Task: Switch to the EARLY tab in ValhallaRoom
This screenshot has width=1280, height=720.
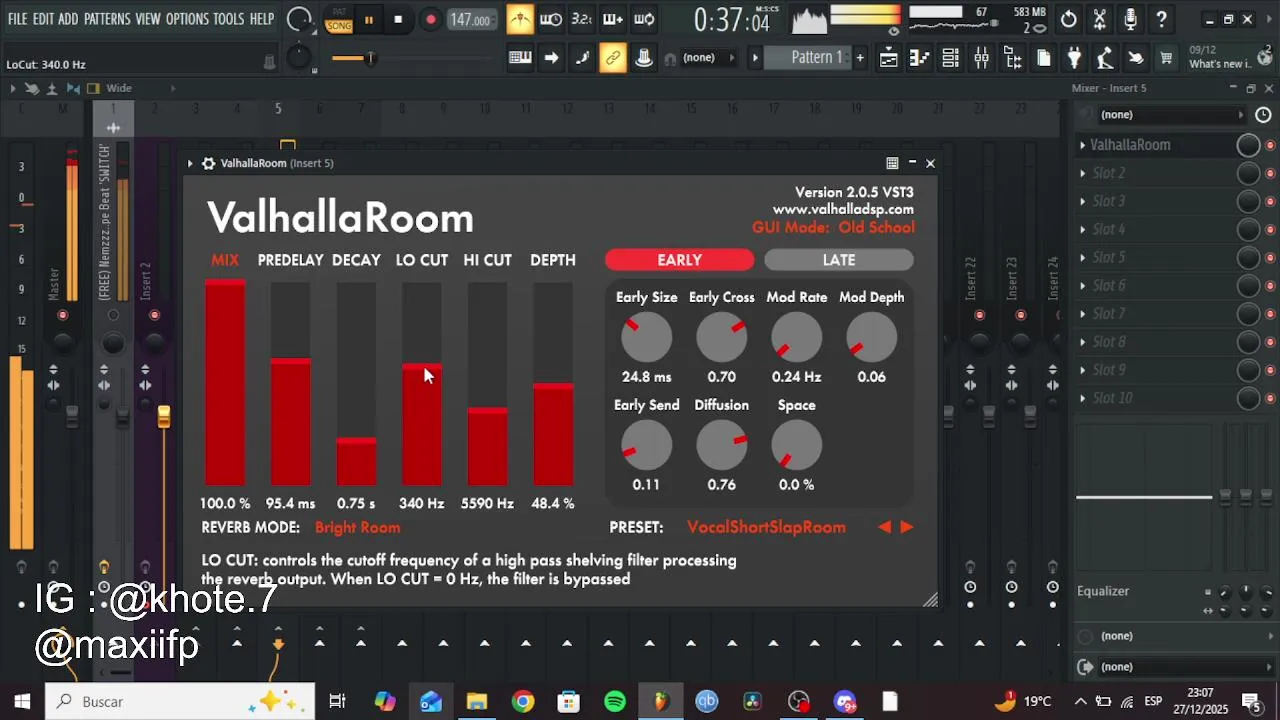Action: (679, 260)
